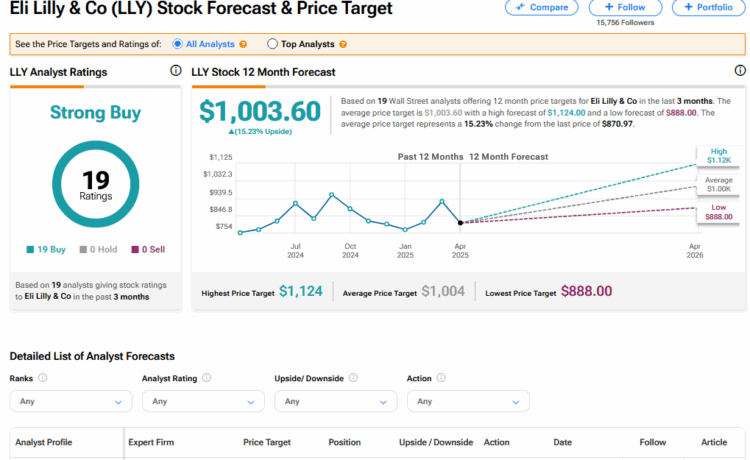
Task: Click the Compare button
Action: click(541, 7)
